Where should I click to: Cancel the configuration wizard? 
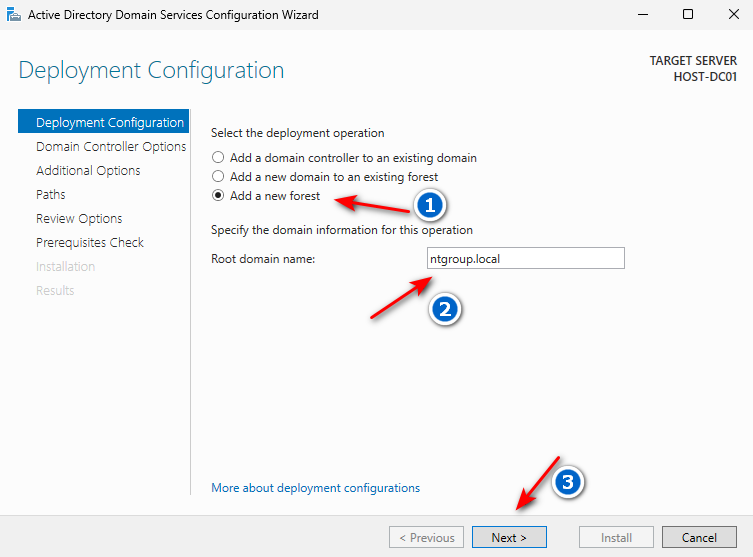point(699,537)
